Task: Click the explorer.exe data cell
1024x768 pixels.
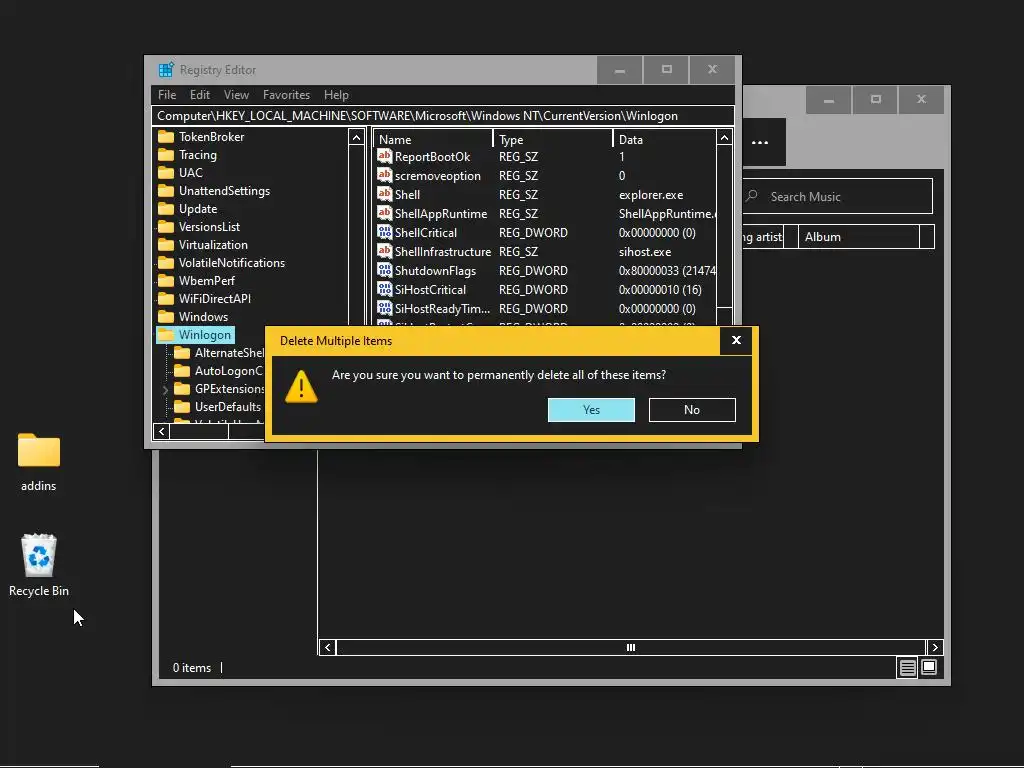Action: [x=650, y=195]
